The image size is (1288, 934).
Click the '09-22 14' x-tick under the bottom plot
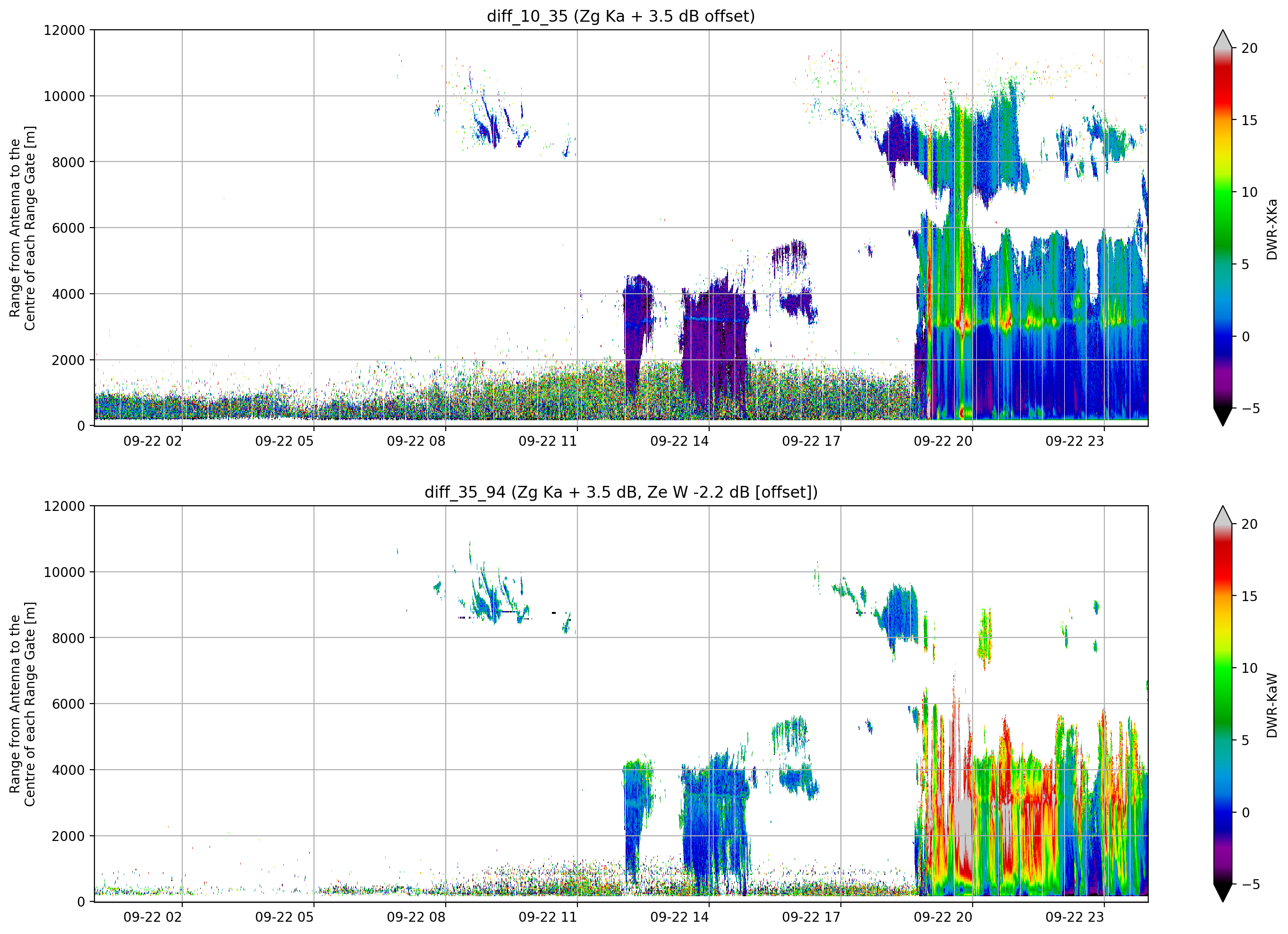pos(680,917)
